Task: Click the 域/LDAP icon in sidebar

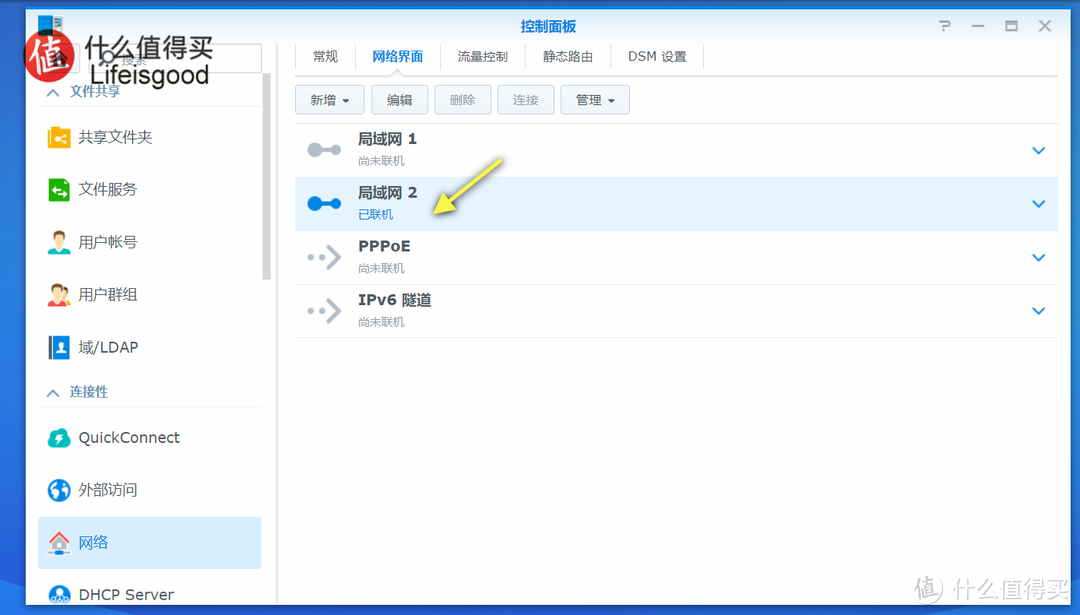Action: (x=59, y=347)
